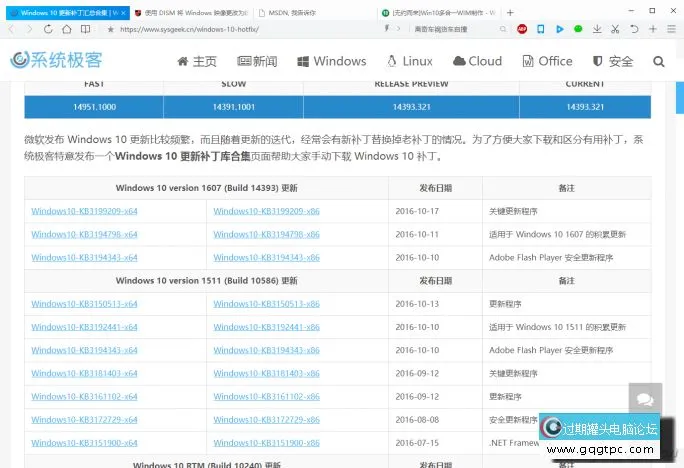Image resolution: width=684 pixels, height=468 pixels.
Task: Download Windows10-KB3161102-x64
Action: pyautogui.click(x=84, y=396)
